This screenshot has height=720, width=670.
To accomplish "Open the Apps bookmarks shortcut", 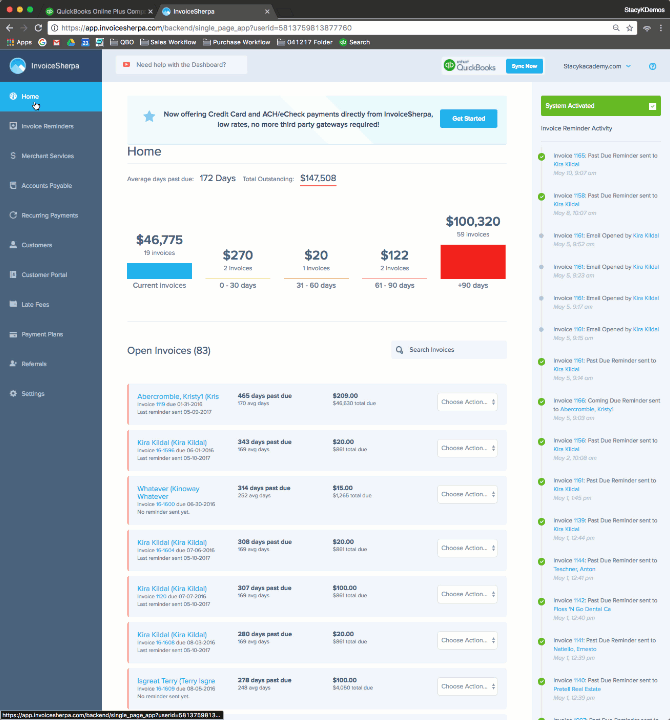I will click(x=19, y=42).
